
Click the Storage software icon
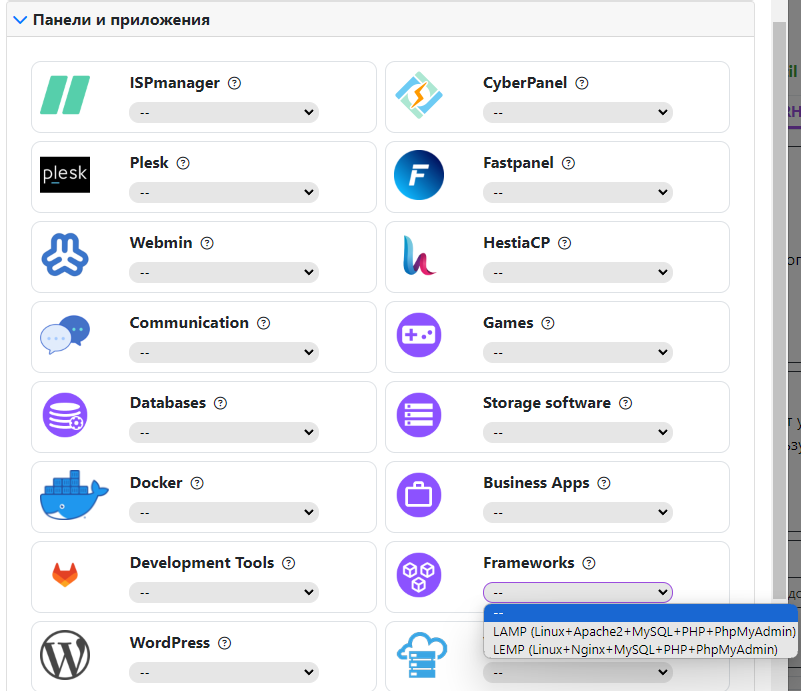pyautogui.click(x=419, y=415)
